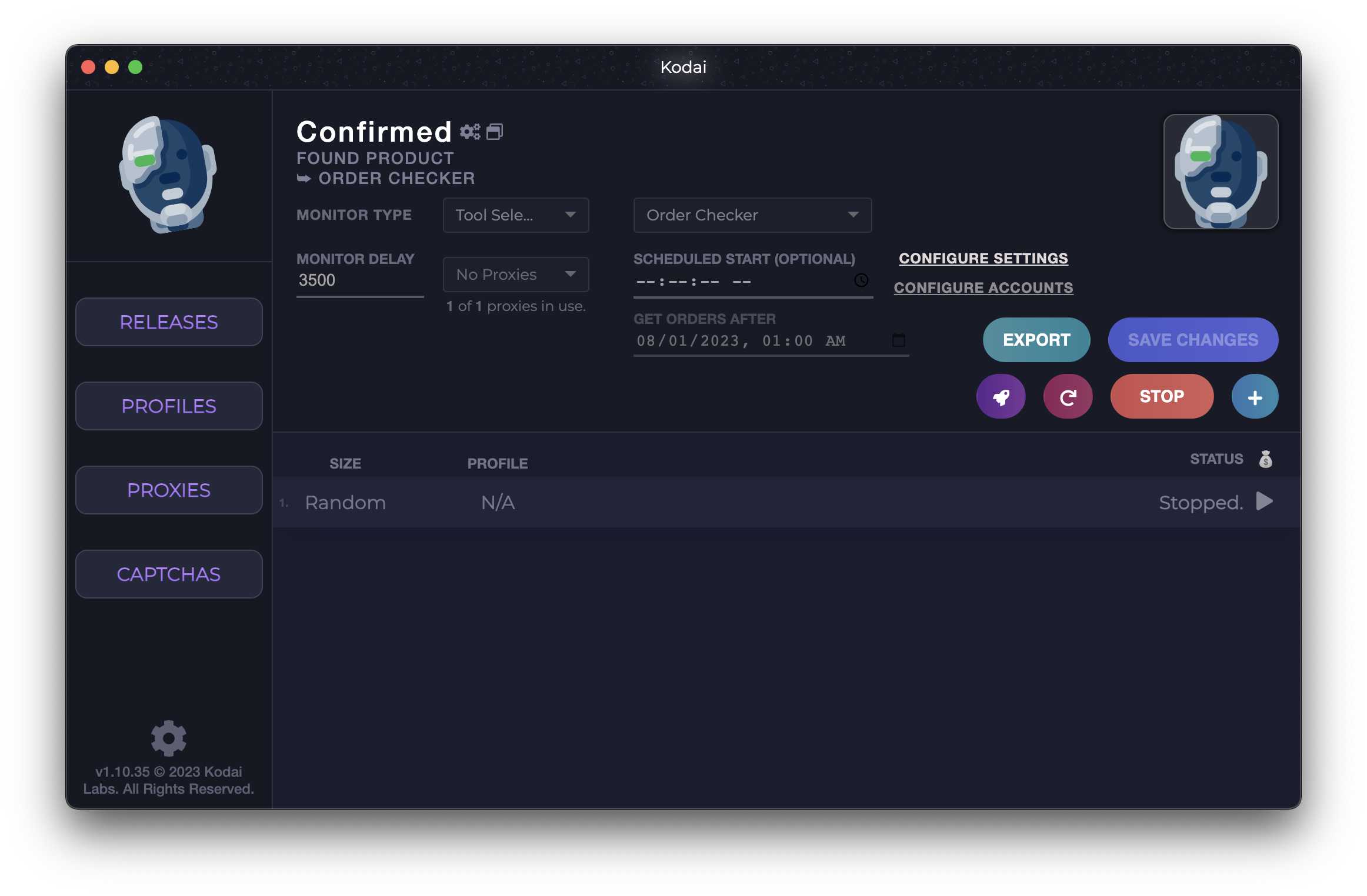
Task: Open the CAPTCHAS section
Action: click(x=169, y=574)
